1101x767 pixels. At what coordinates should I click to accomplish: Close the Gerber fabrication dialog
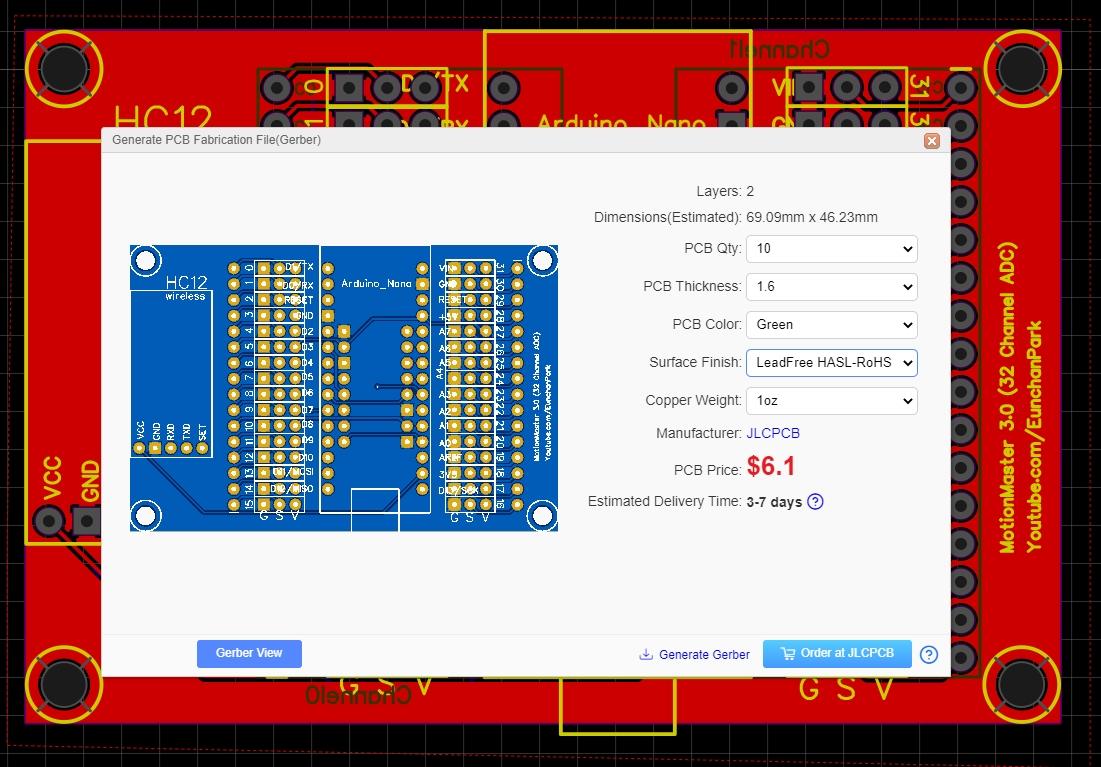coord(932,141)
